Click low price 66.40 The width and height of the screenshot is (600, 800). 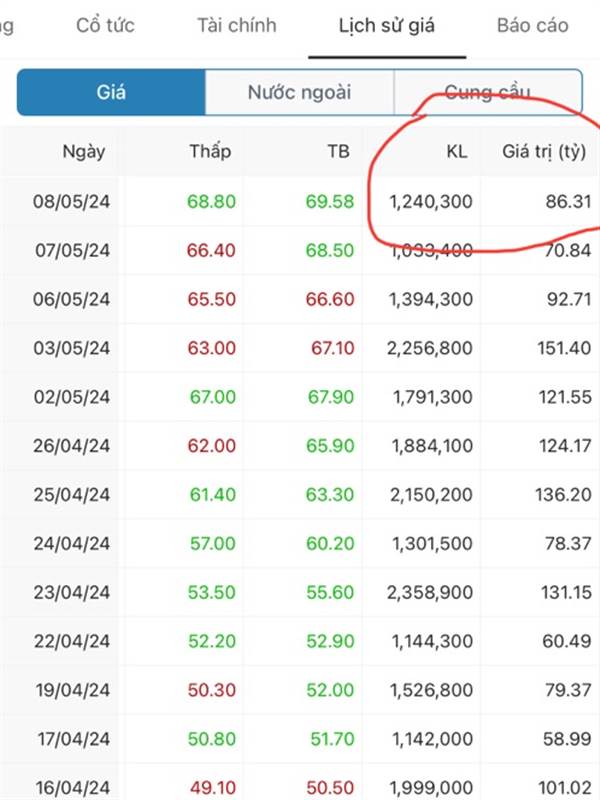[211, 251]
